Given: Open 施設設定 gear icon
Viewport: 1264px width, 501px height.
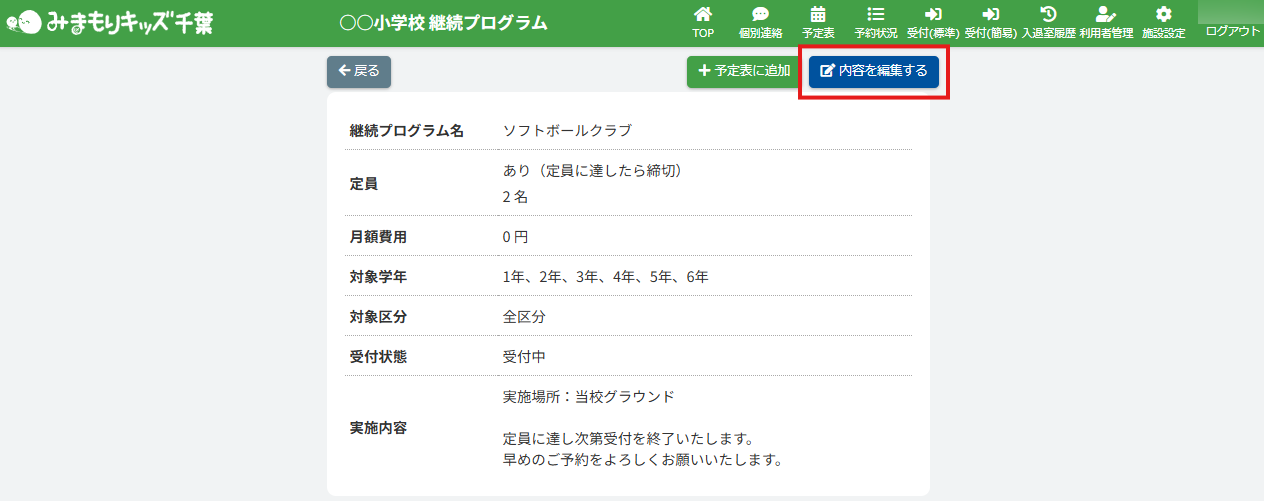Looking at the screenshot, I should [1163, 15].
